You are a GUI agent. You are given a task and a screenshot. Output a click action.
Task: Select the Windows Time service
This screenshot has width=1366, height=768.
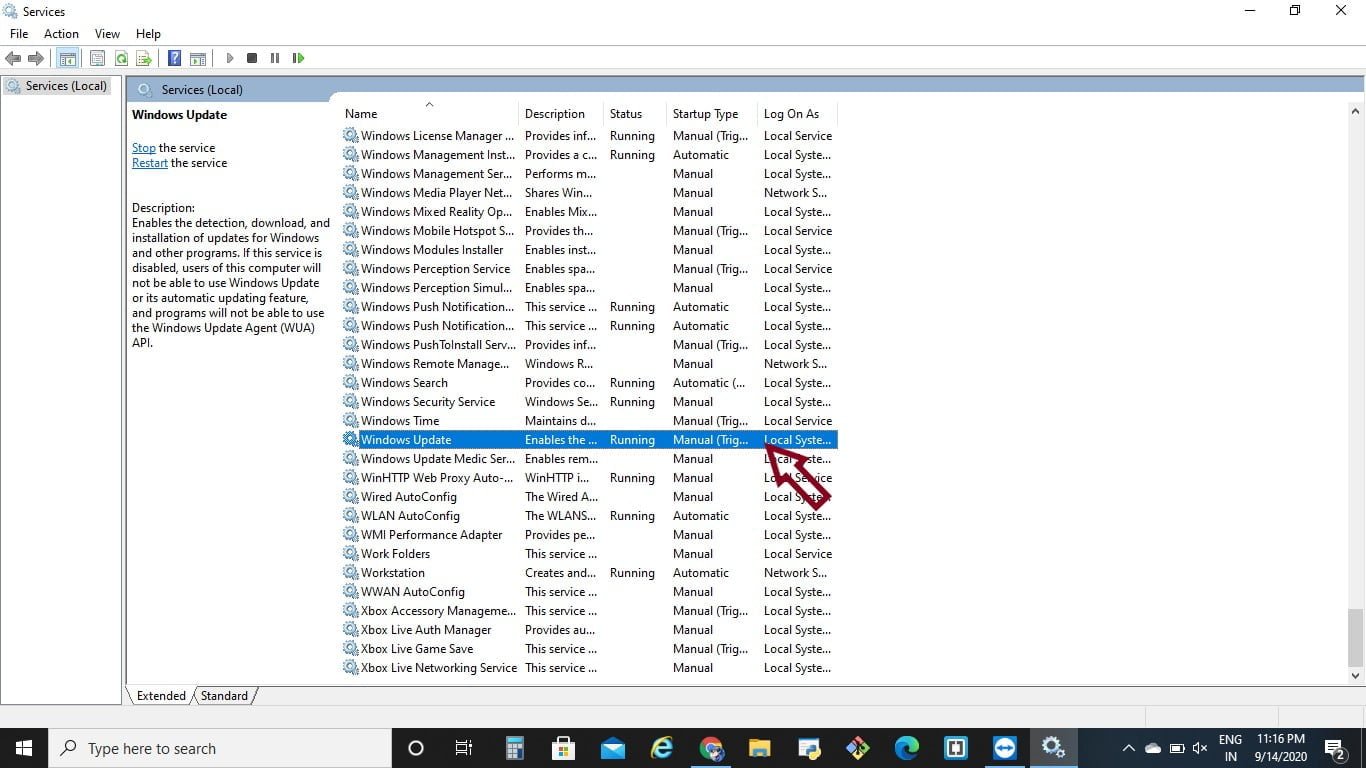click(589, 421)
